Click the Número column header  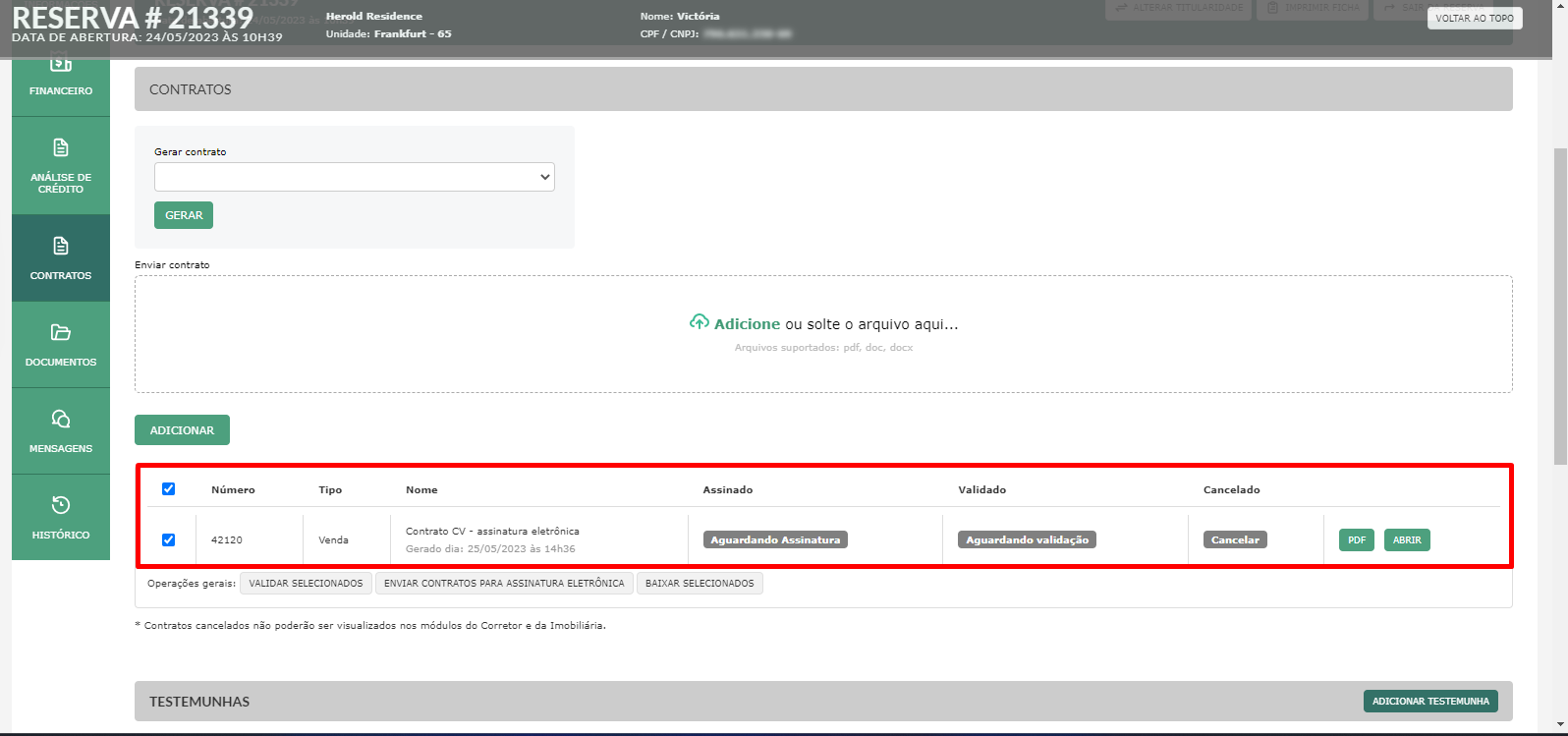233,489
